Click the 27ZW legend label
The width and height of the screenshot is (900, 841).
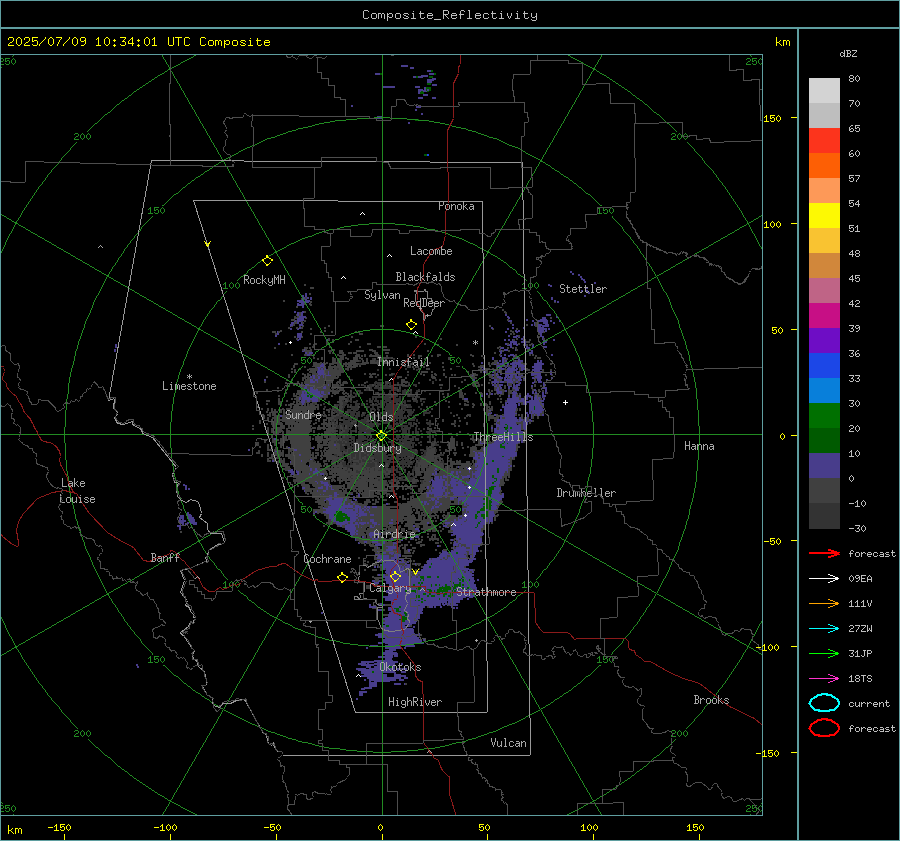pyautogui.click(x=860, y=629)
